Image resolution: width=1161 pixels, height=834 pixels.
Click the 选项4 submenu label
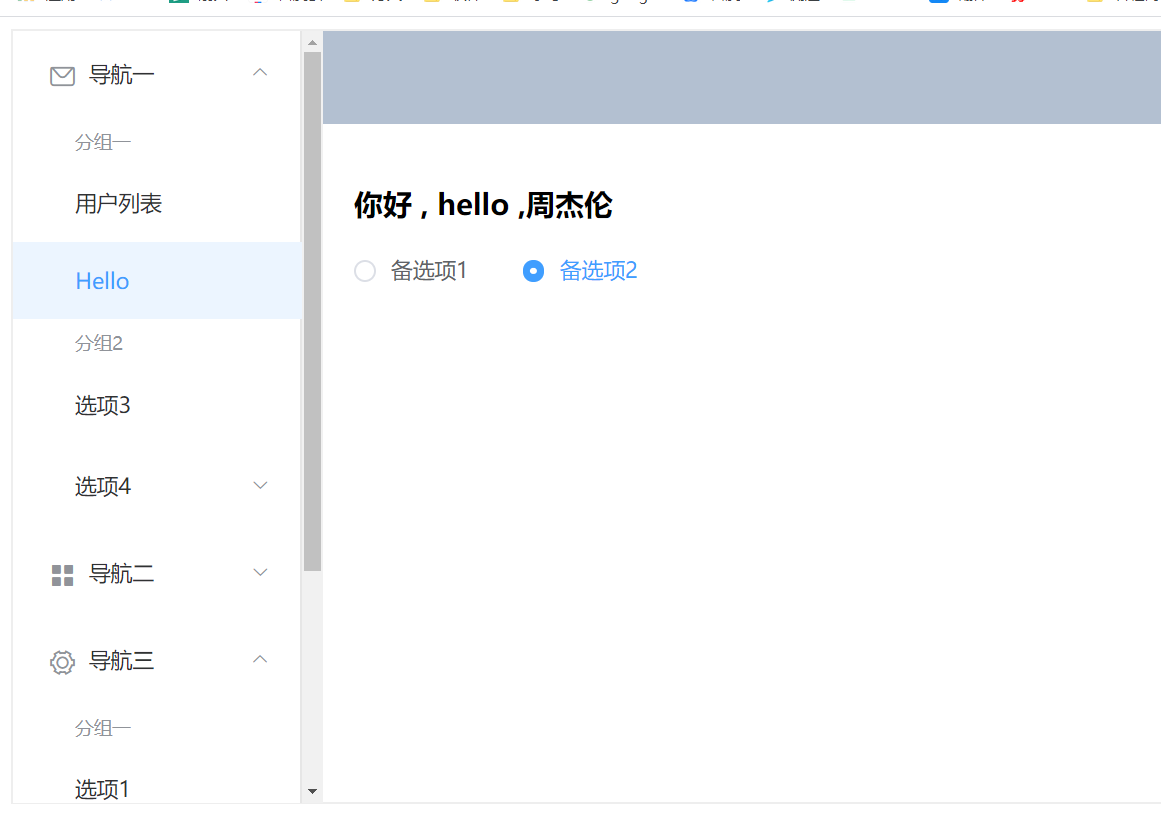pyautogui.click(x=103, y=487)
